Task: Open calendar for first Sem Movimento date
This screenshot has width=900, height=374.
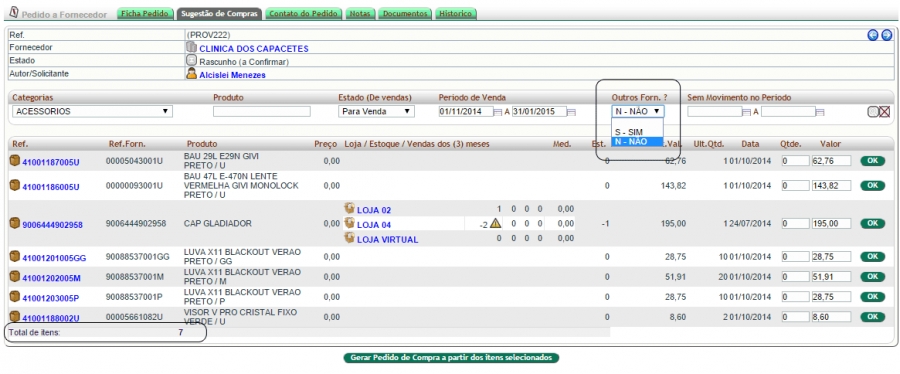Action: coord(747,112)
